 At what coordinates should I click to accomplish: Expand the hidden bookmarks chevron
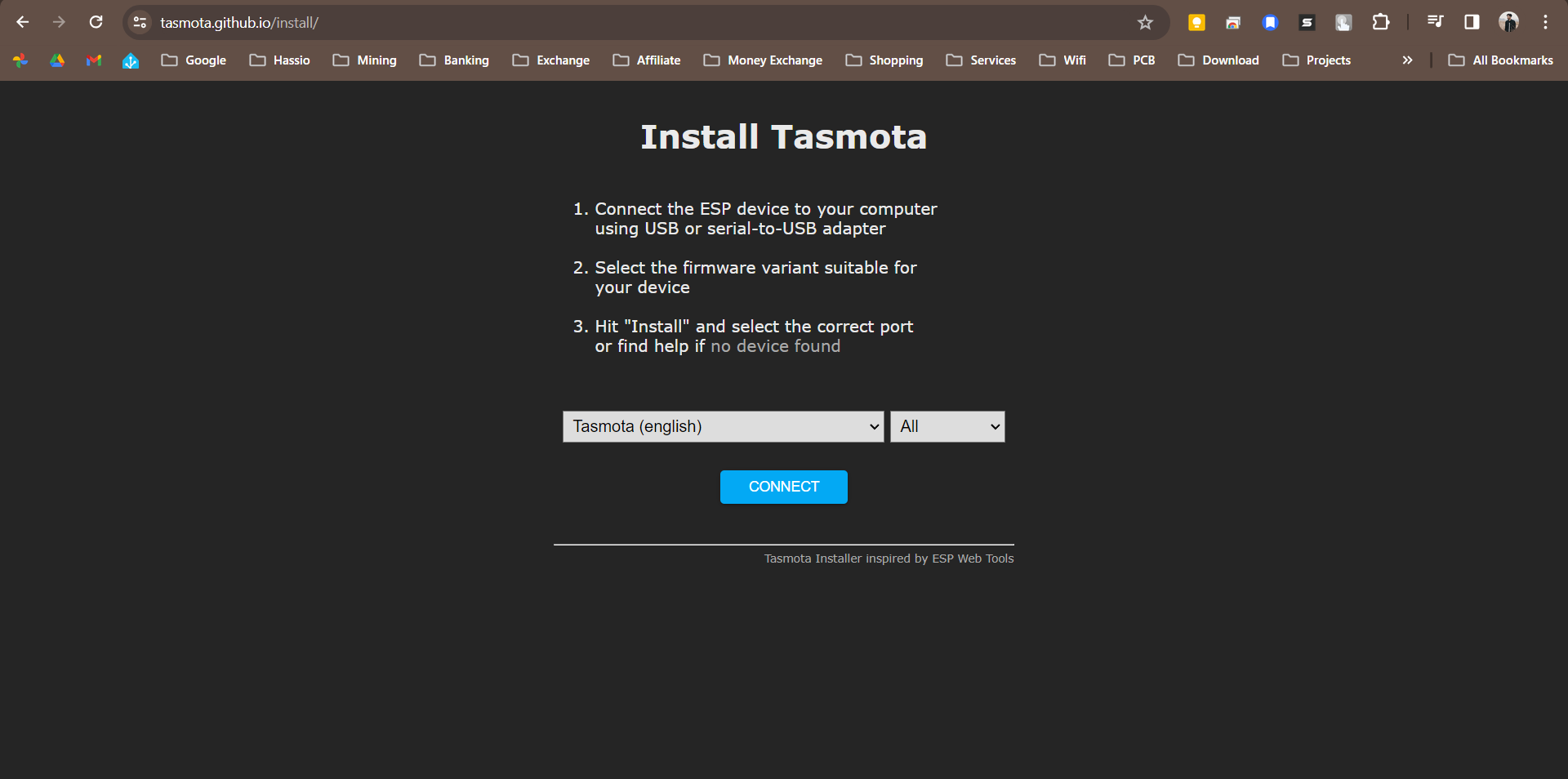pos(1406,60)
